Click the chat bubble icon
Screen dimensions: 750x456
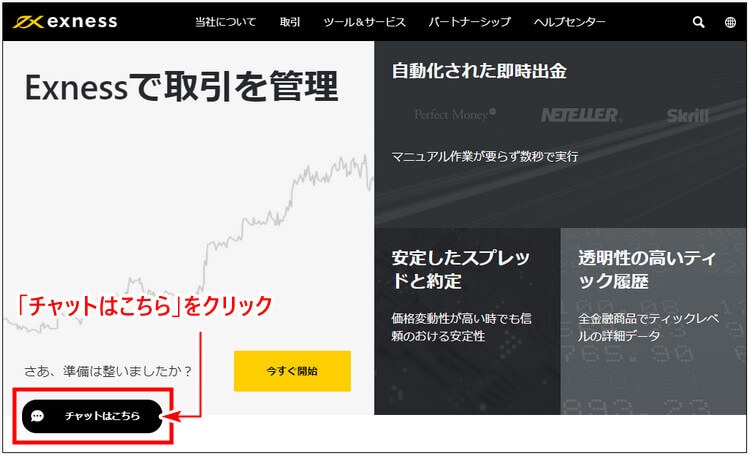(37, 416)
